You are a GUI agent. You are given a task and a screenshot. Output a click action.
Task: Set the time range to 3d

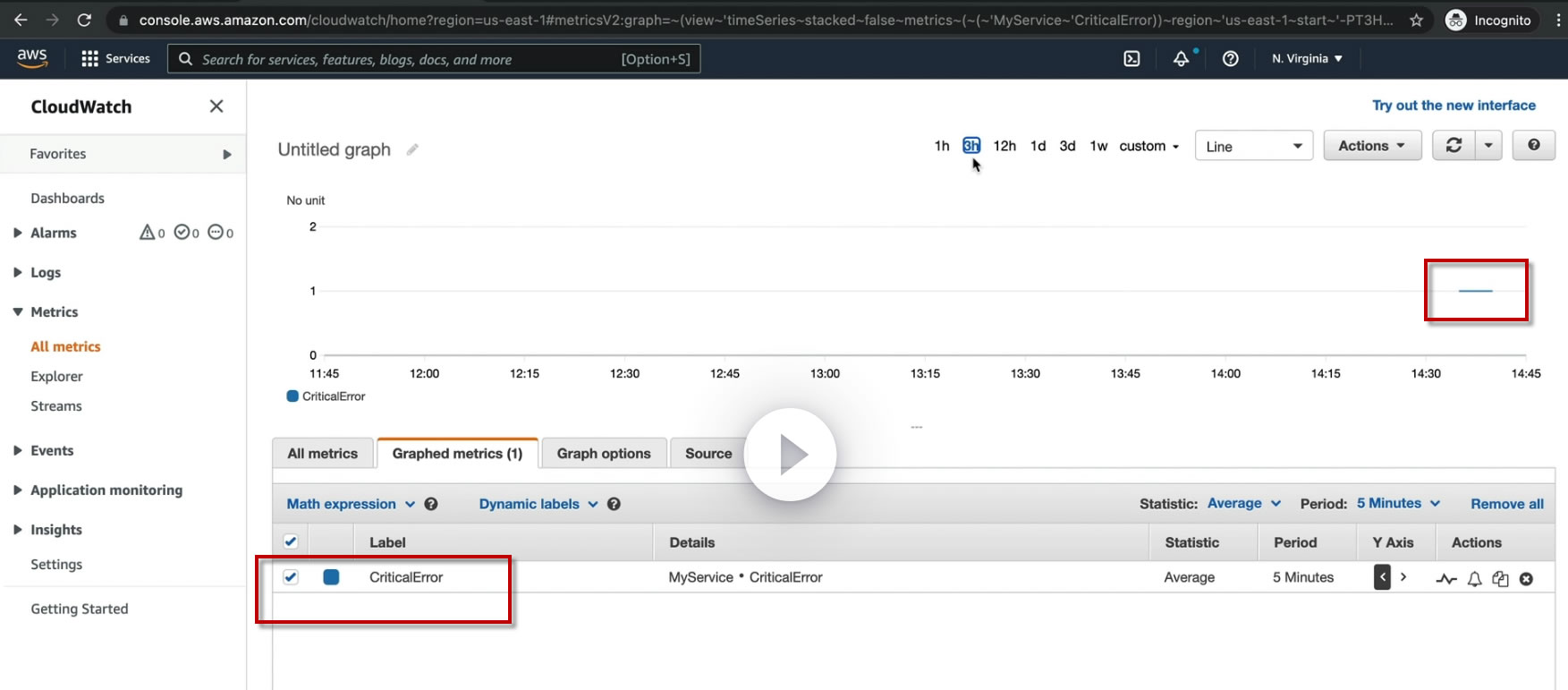point(1067,146)
